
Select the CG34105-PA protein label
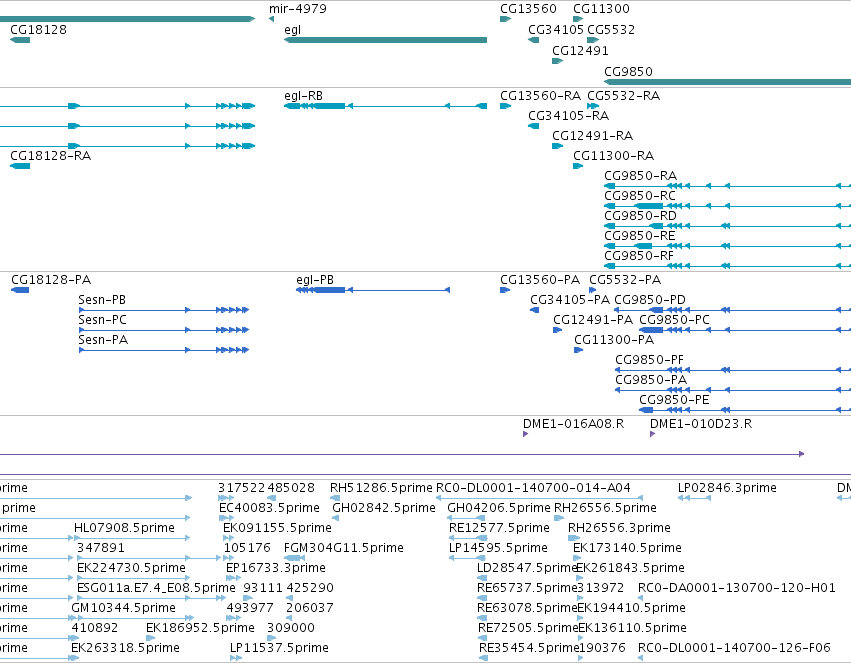(x=570, y=300)
